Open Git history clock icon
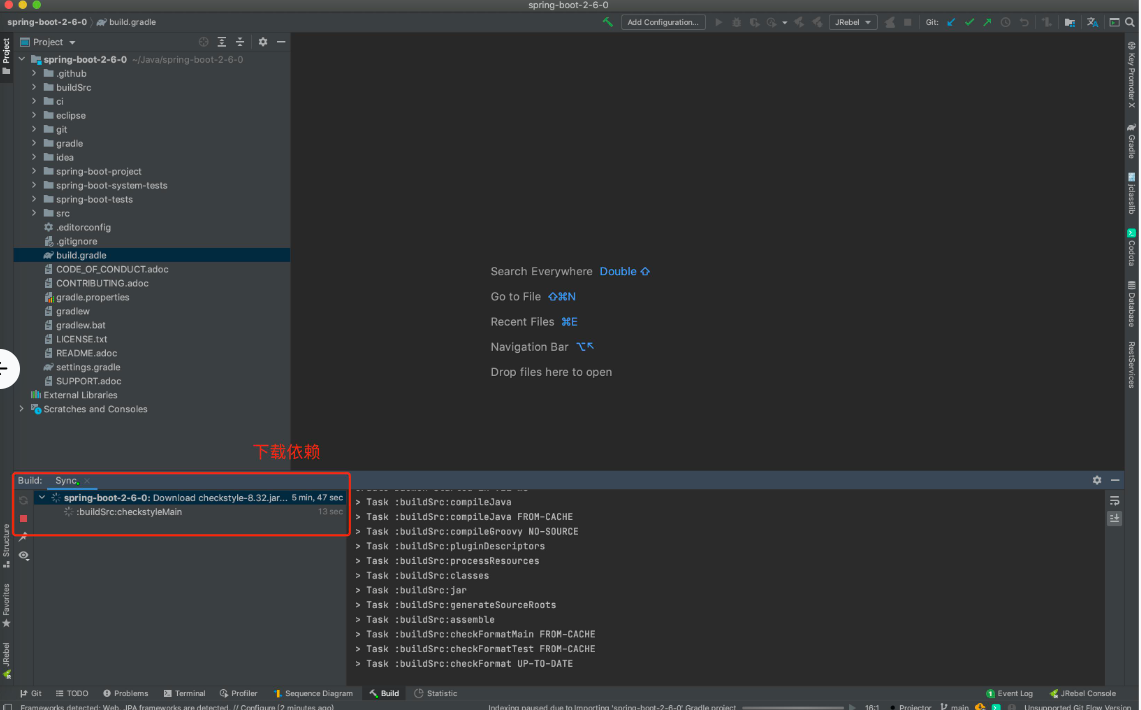 click(x=1006, y=23)
